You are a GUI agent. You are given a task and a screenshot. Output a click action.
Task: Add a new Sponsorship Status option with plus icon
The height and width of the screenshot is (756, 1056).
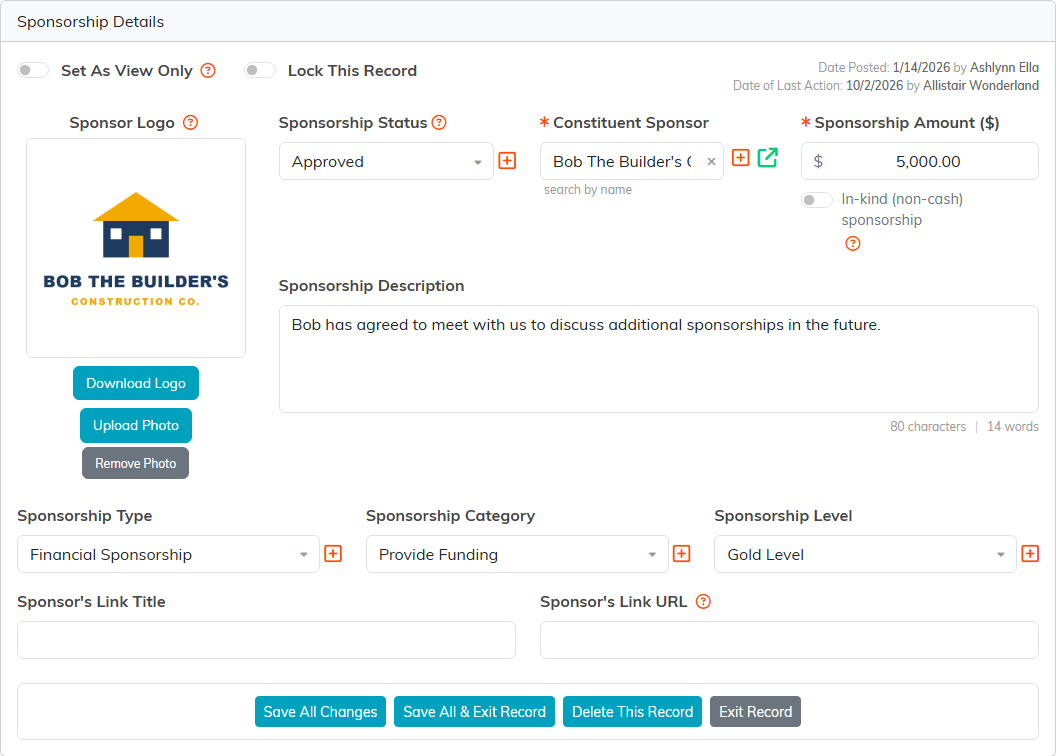pos(507,161)
